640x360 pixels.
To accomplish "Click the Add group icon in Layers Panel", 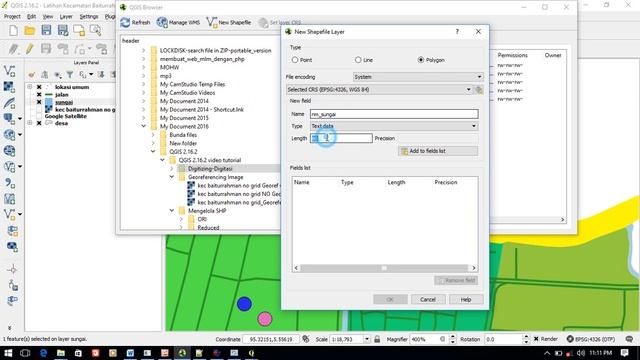I will pos(44,75).
